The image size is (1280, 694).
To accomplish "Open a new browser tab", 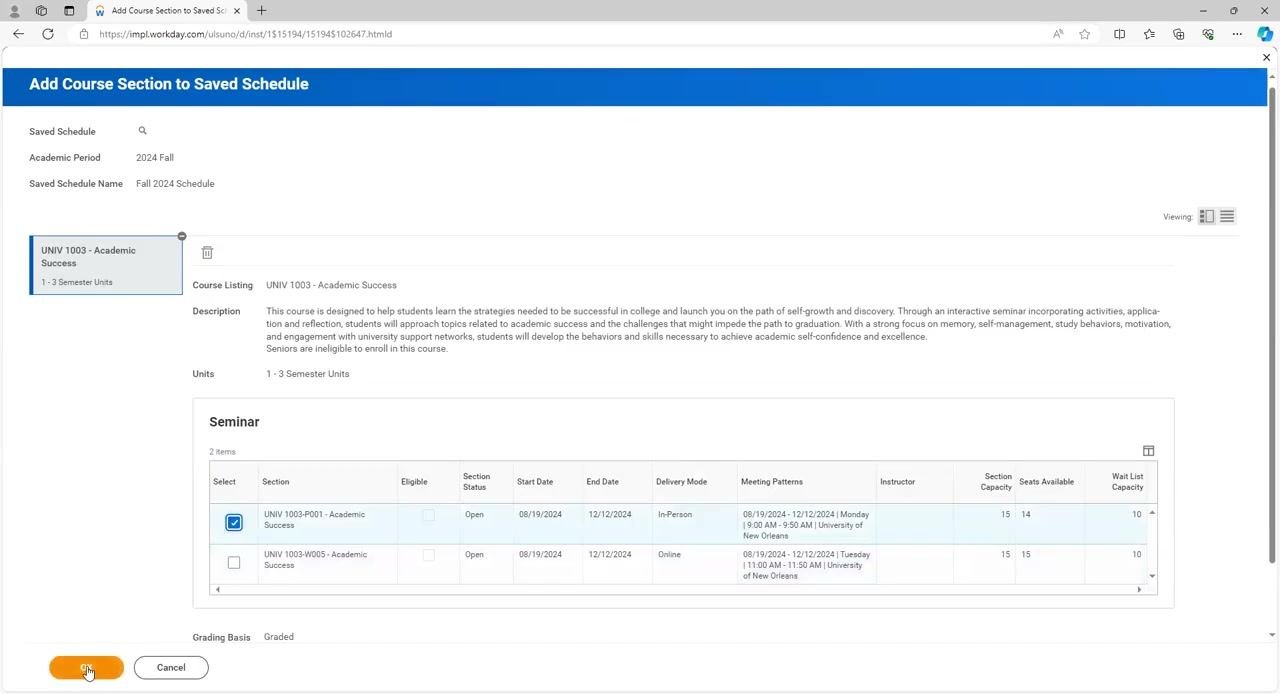I will [261, 11].
